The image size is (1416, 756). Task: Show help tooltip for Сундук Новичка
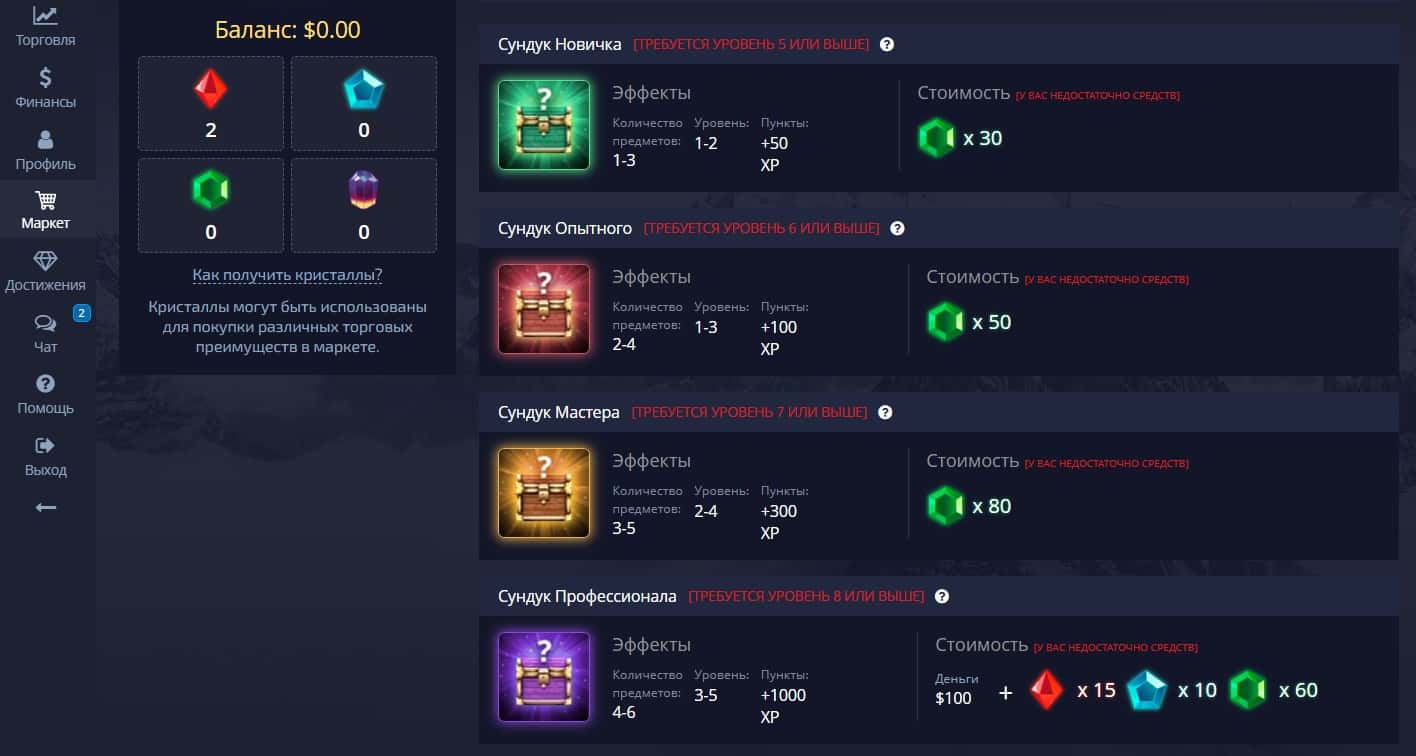886,44
